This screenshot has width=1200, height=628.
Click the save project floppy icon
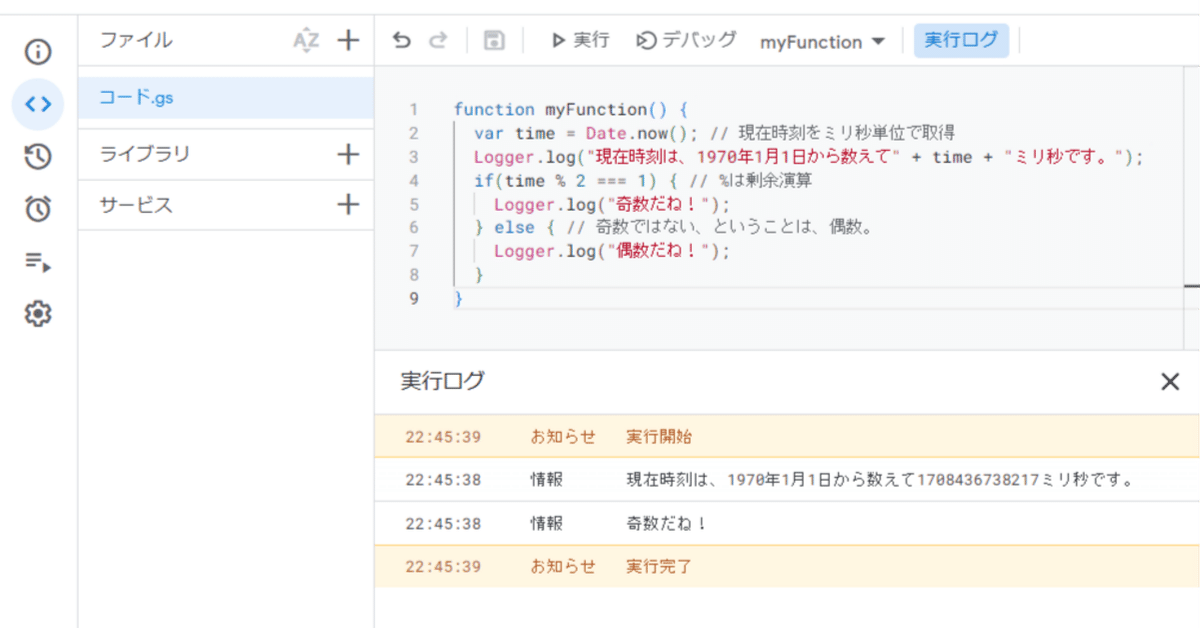(x=494, y=41)
